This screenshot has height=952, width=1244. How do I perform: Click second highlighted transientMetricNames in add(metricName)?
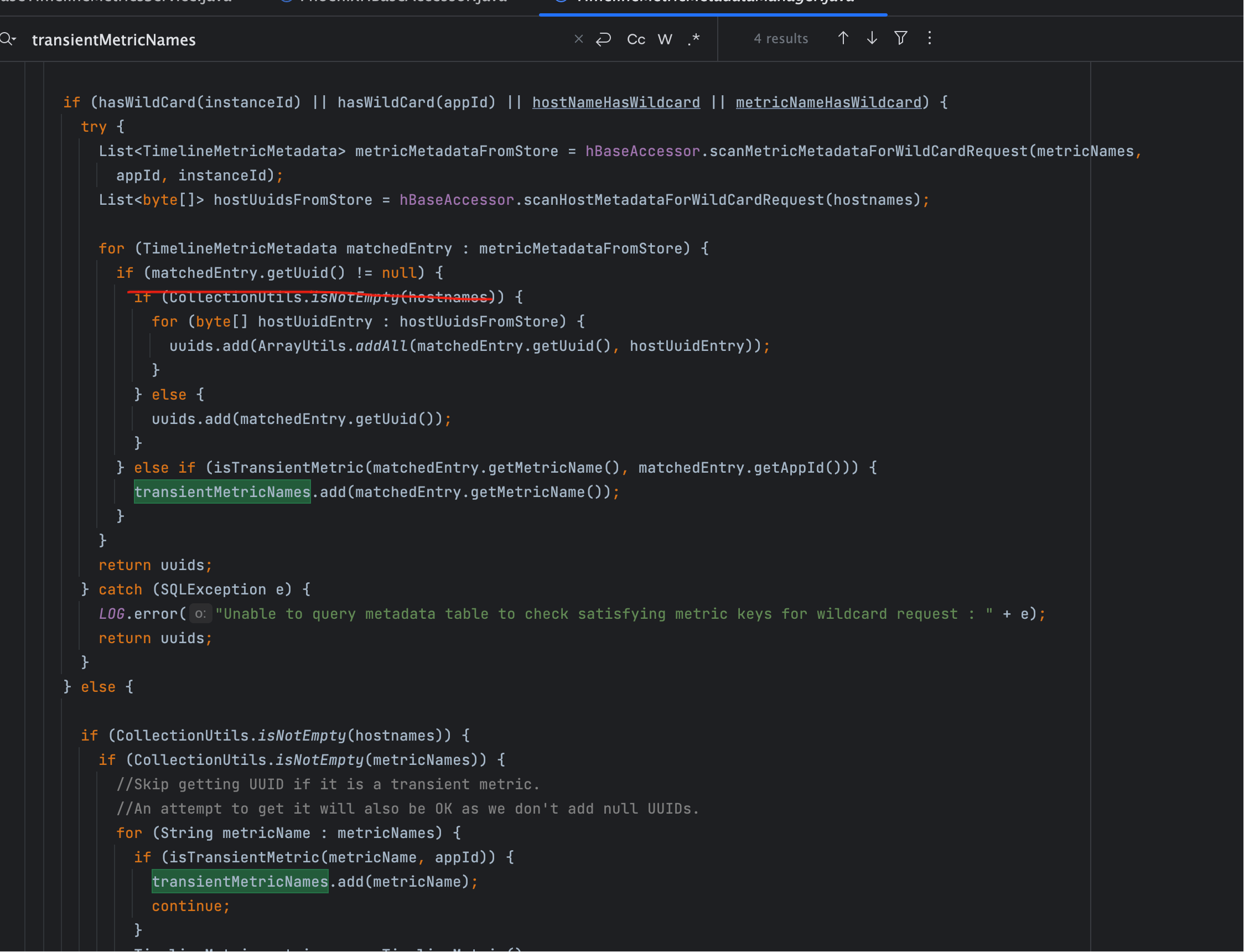click(240, 882)
